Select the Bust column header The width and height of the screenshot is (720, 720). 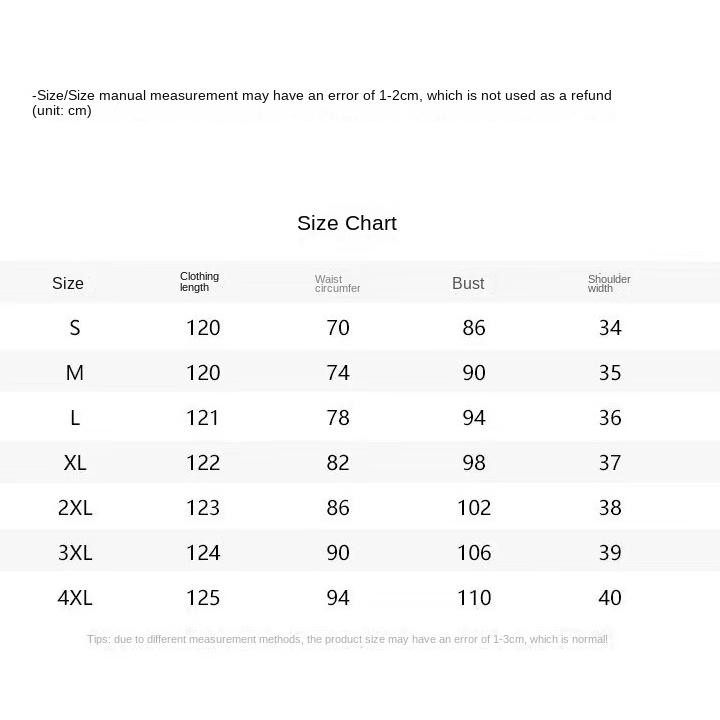tap(468, 283)
